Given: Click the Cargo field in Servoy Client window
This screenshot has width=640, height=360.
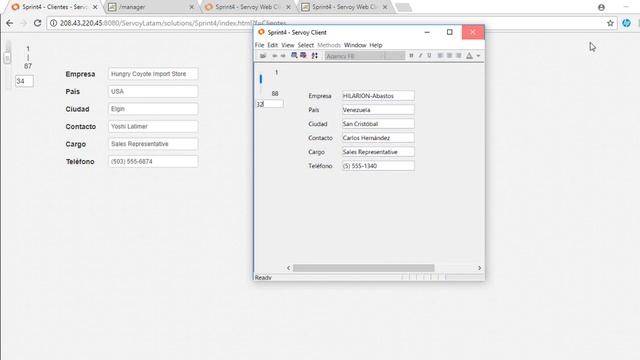Looking at the screenshot, I should coord(378,152).
